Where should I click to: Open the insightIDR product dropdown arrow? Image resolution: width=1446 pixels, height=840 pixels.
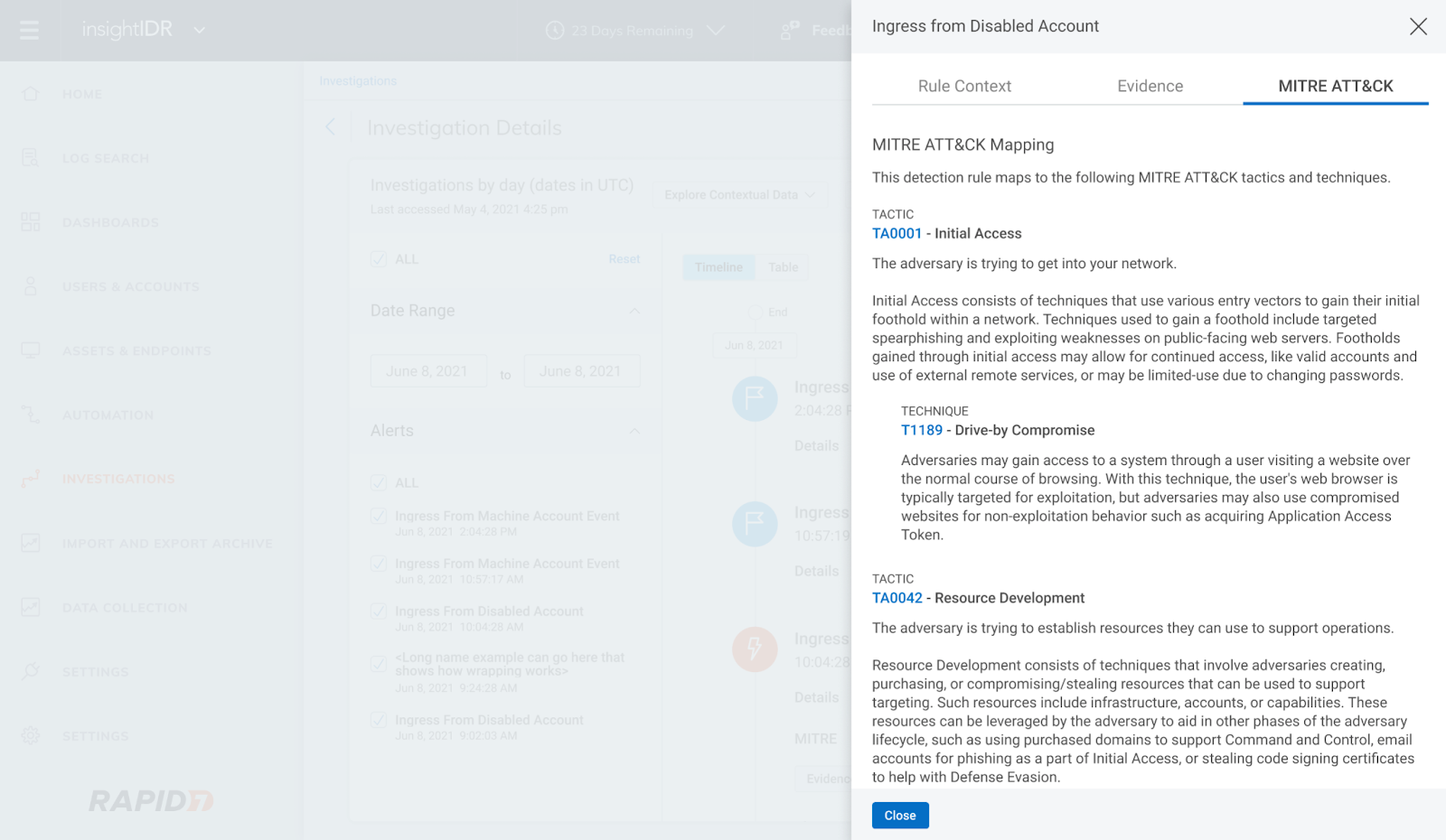coord(200,31)
